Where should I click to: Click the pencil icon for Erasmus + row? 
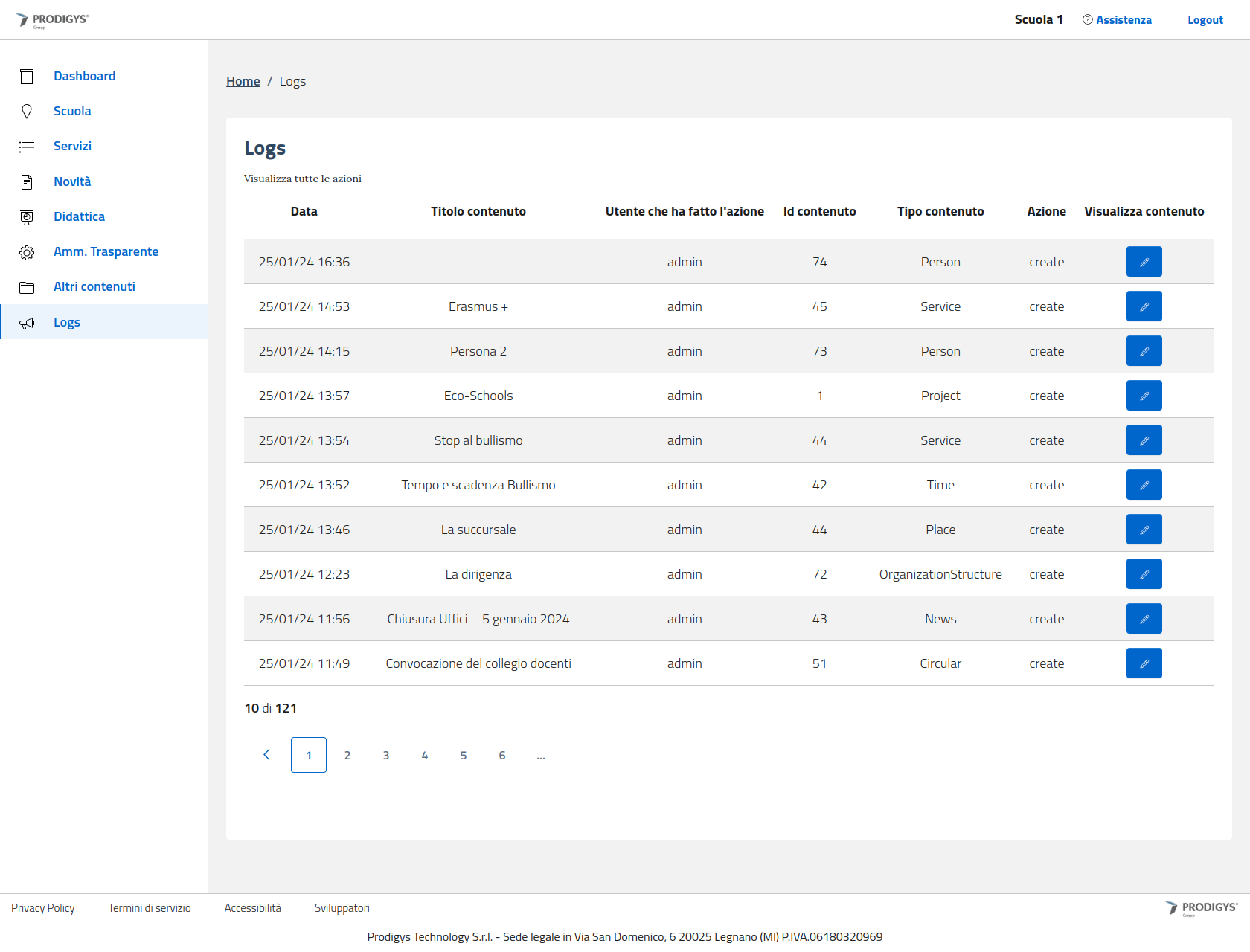tap(1144, 306)
